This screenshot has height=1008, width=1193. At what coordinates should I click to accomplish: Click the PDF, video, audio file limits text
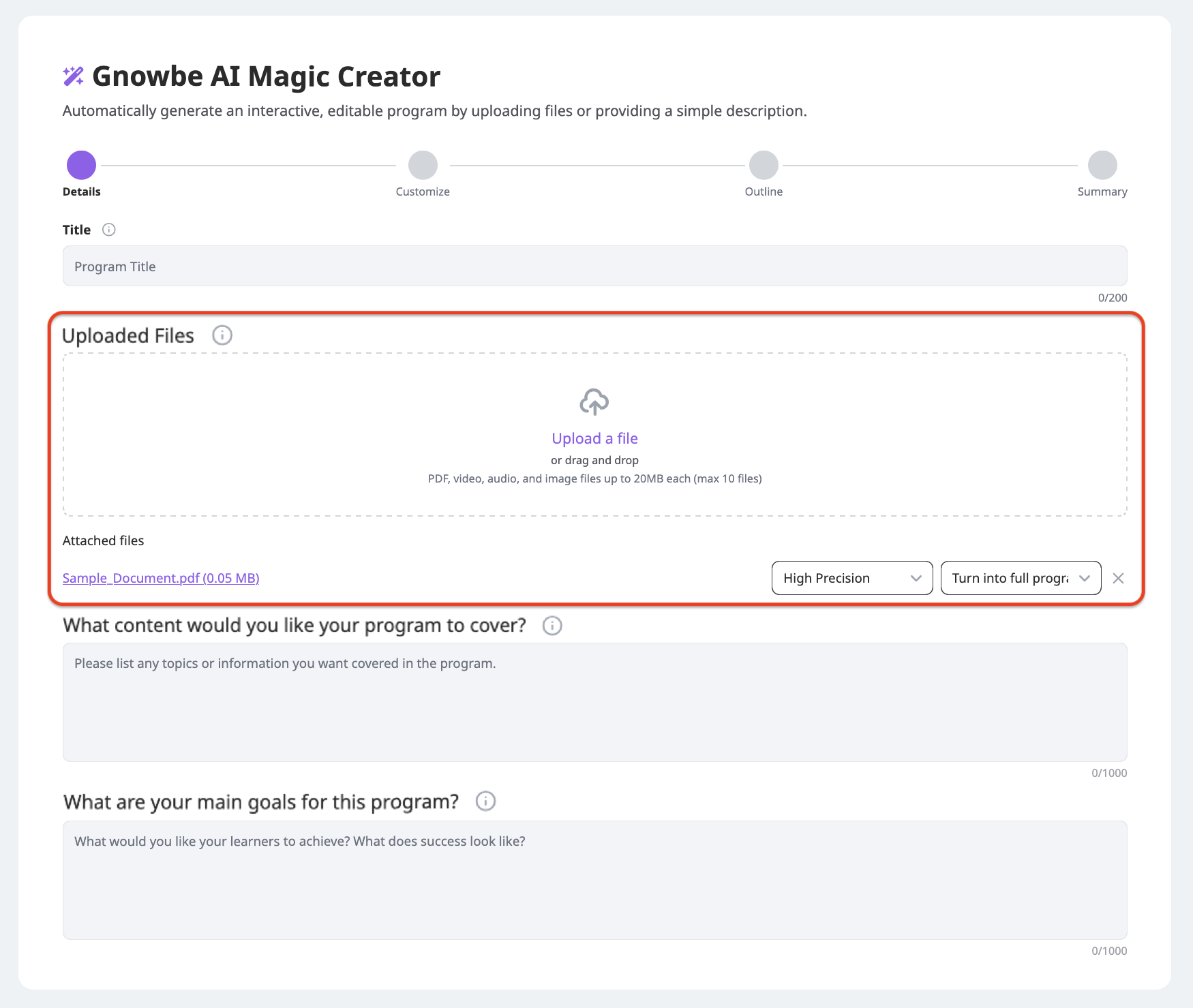pos(594,478)
